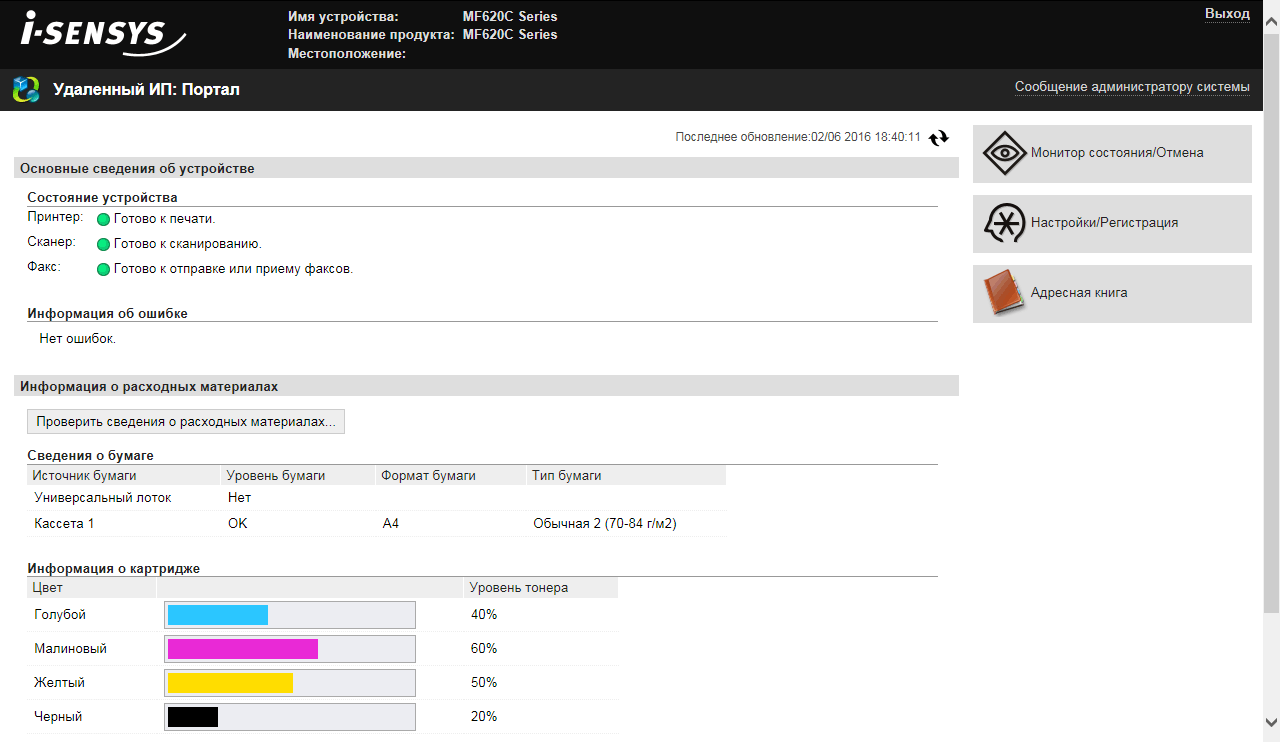Click the Нет ошибок message
This screenshot has width=1280, height=742.
click(78, 339)
